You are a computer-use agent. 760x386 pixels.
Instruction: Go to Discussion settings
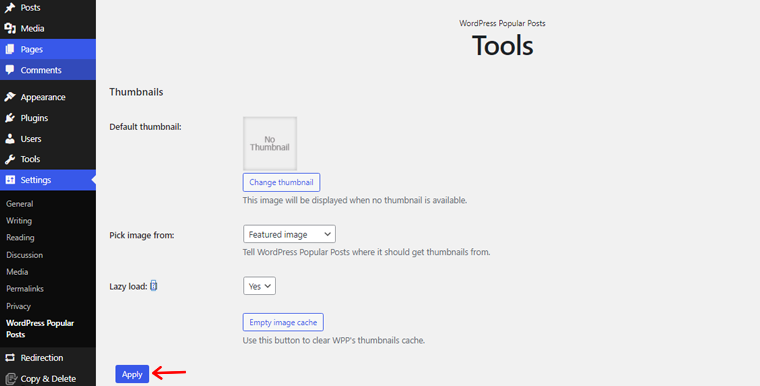click(24, 255)
